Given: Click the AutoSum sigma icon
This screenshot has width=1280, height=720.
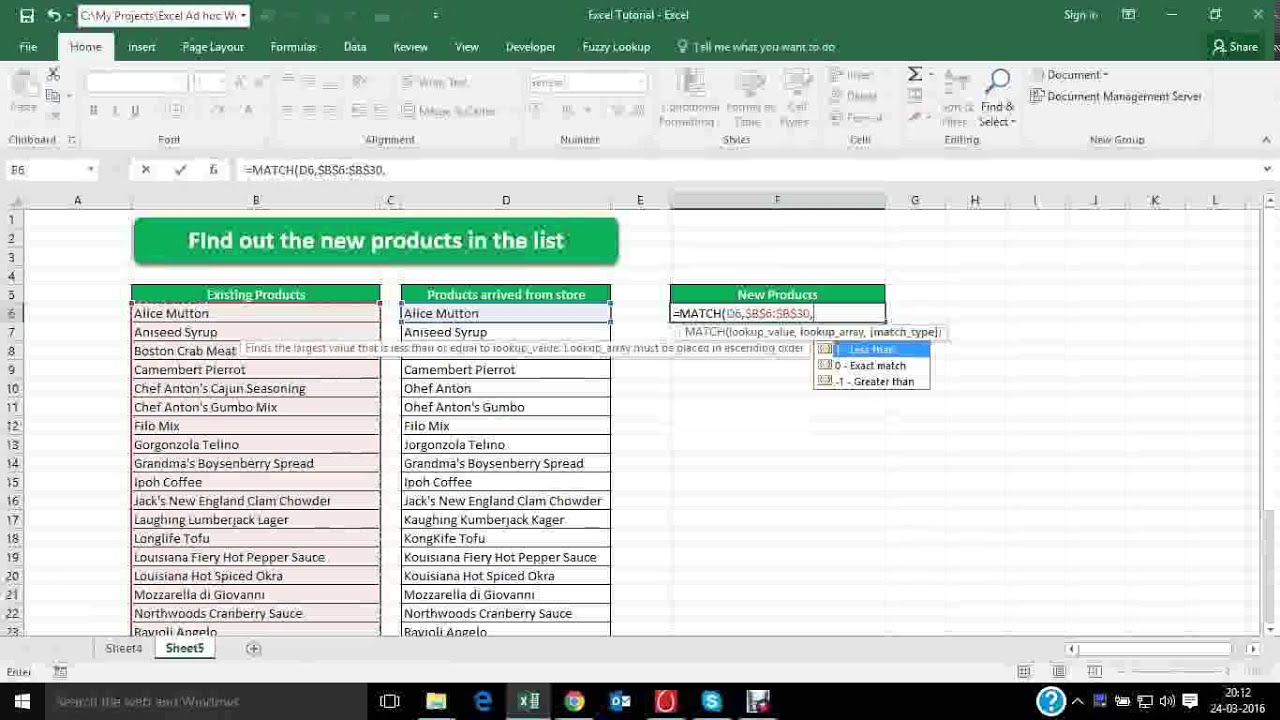Looking at the screenshot, I should click(x=914, y=74).
